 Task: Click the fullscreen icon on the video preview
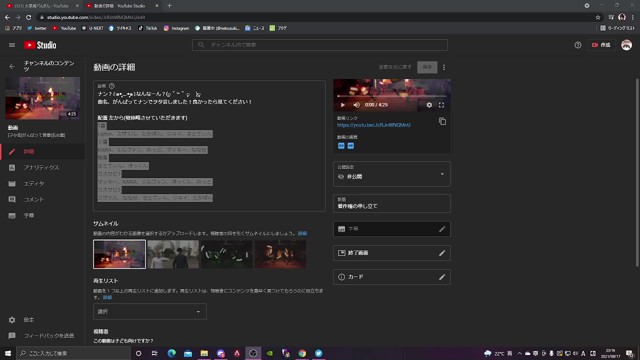[441, 105]
